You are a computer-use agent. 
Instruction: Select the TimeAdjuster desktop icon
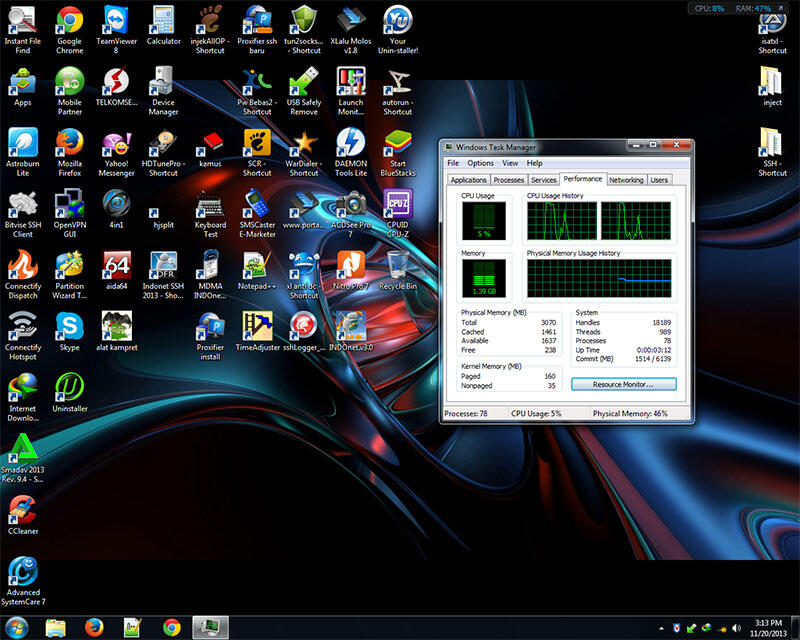coord(257,332)
